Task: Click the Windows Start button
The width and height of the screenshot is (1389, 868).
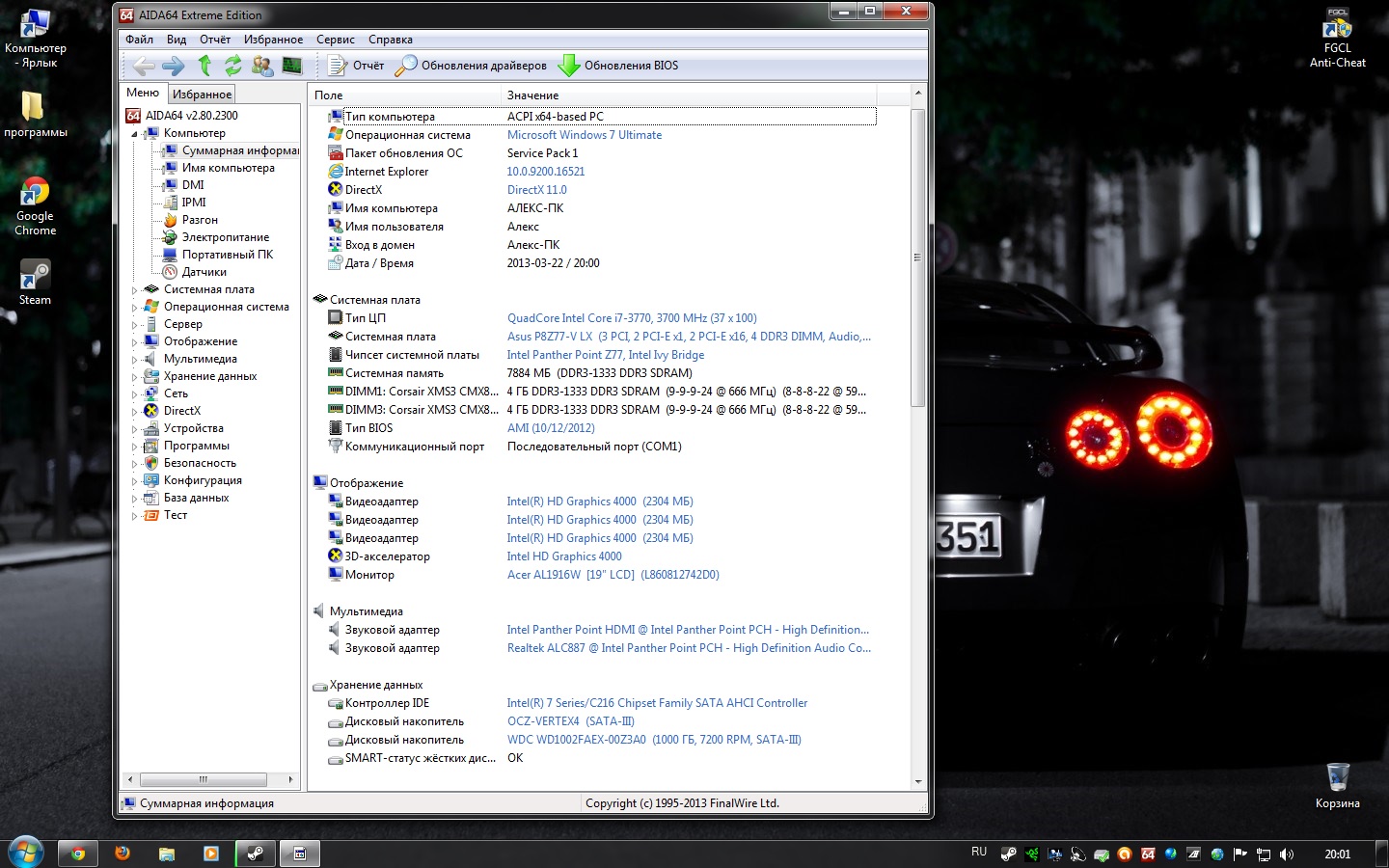Action: [25, 853]
